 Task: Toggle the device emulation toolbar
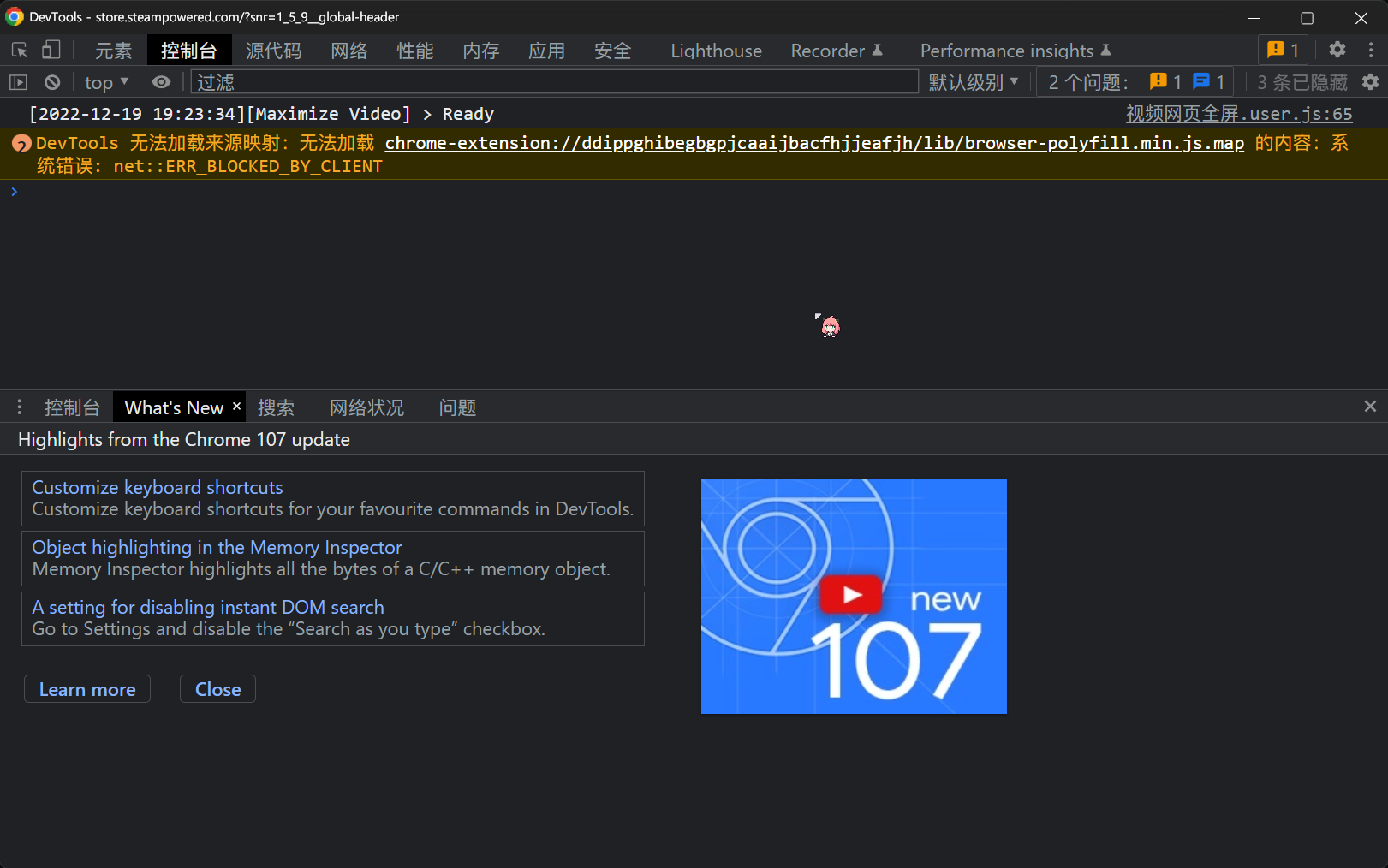[x=51, y=50]
